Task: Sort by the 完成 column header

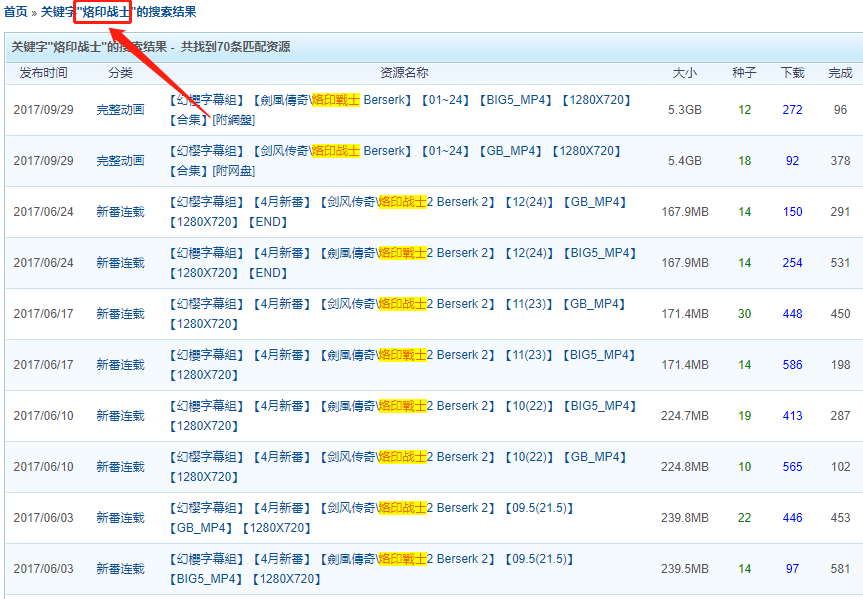Action: (x=840, y=73)
